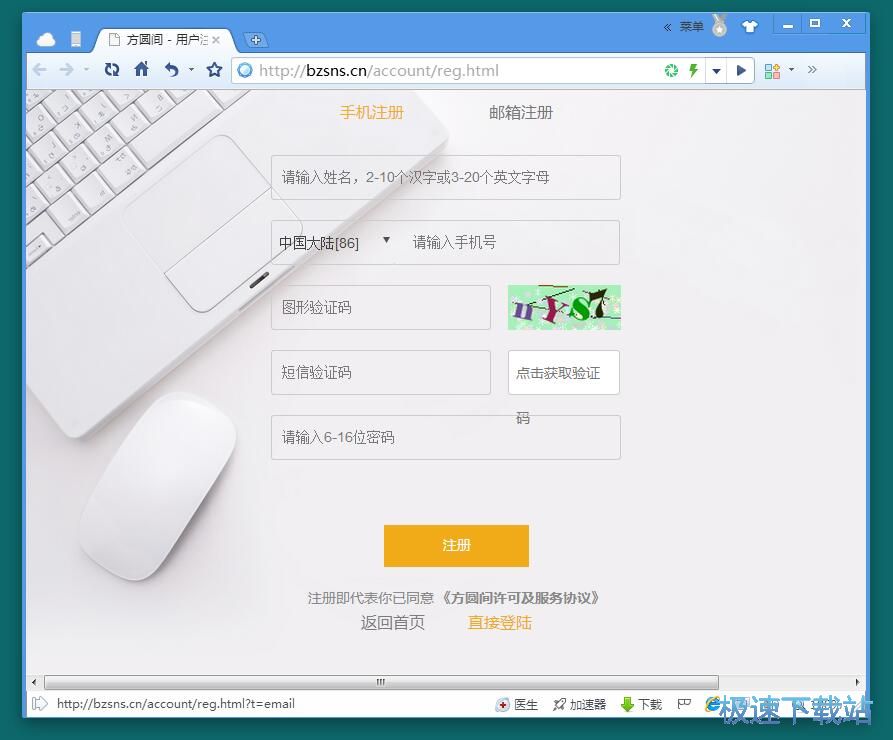Refresh the captcha by clicking its image
This screenshot has height=740, width=893.
tap(563, 307)
